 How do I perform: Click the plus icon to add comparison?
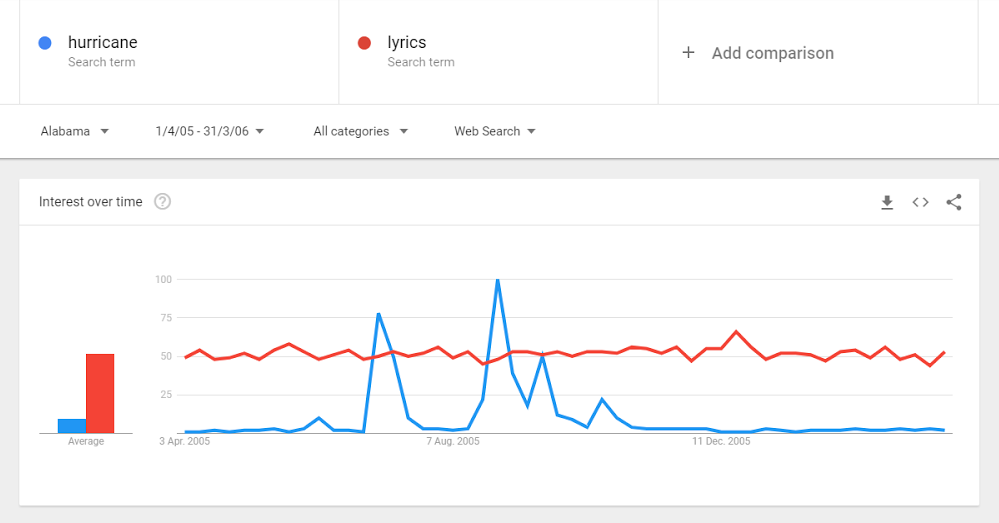[688, 52]
